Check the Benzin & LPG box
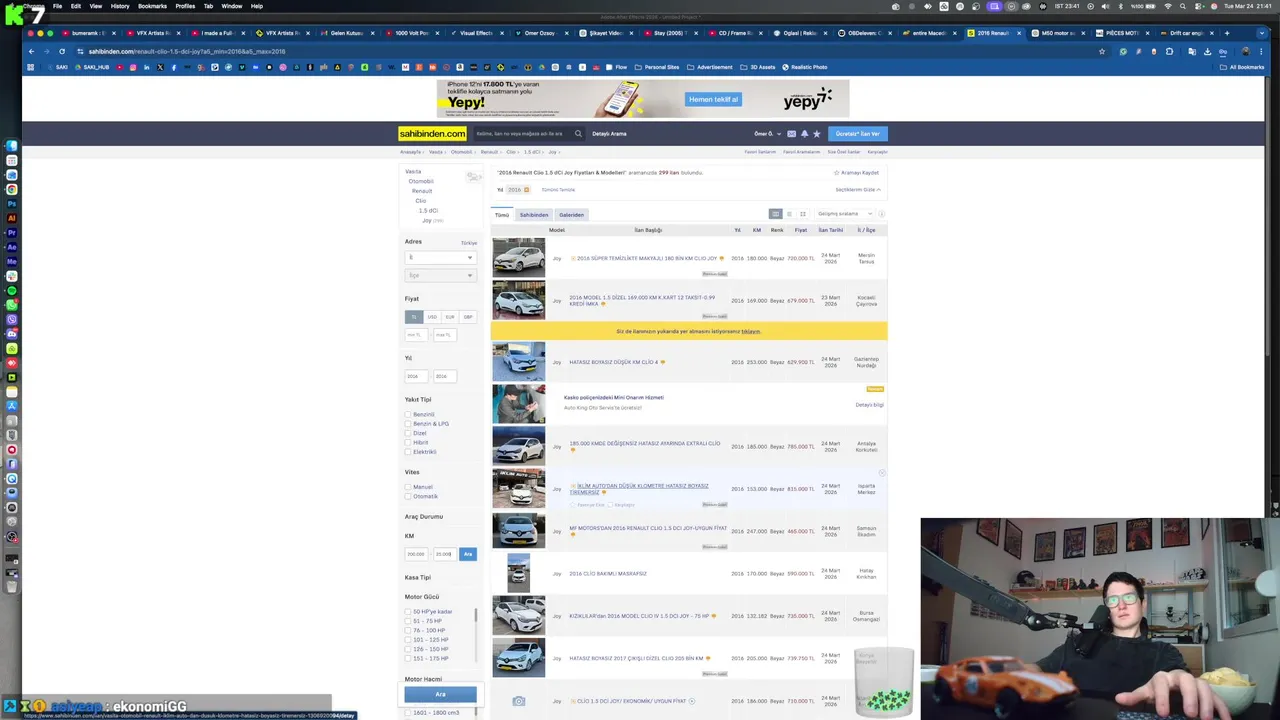1280x720 pixels. click(x=408, y=424)
